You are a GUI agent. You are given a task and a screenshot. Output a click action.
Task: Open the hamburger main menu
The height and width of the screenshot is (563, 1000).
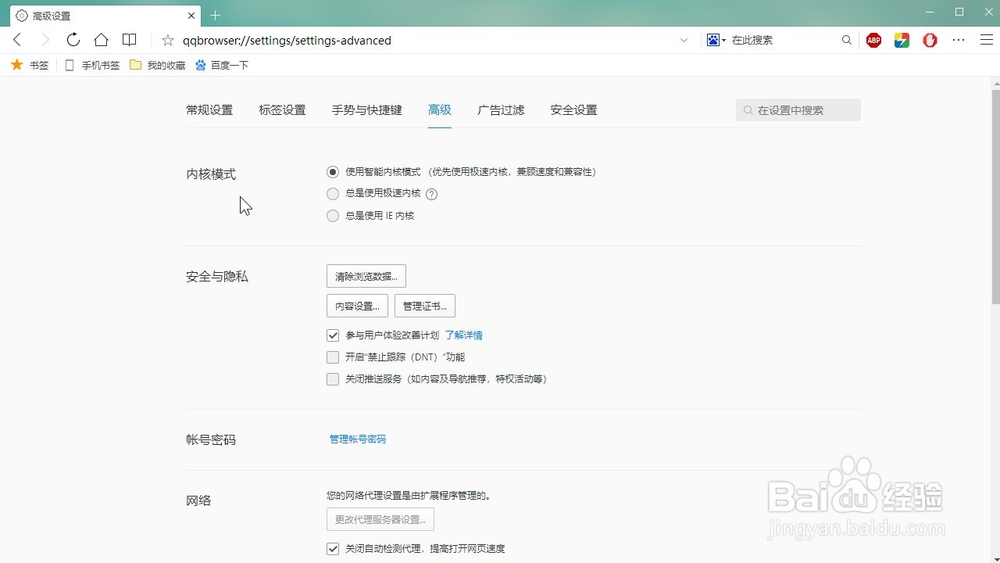[x=986, y=40]
